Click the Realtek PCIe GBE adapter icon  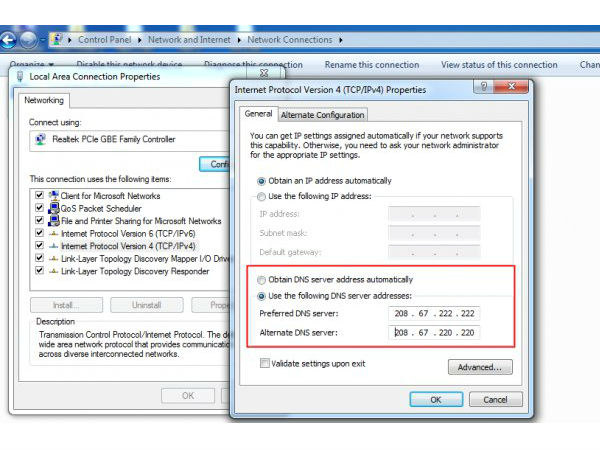[41, 140]
